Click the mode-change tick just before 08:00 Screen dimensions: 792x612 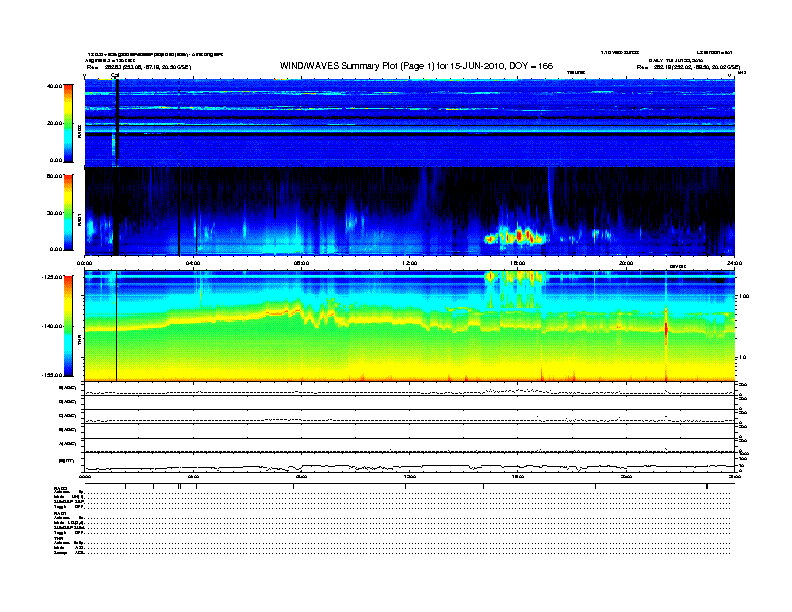(x=294, y=486)
